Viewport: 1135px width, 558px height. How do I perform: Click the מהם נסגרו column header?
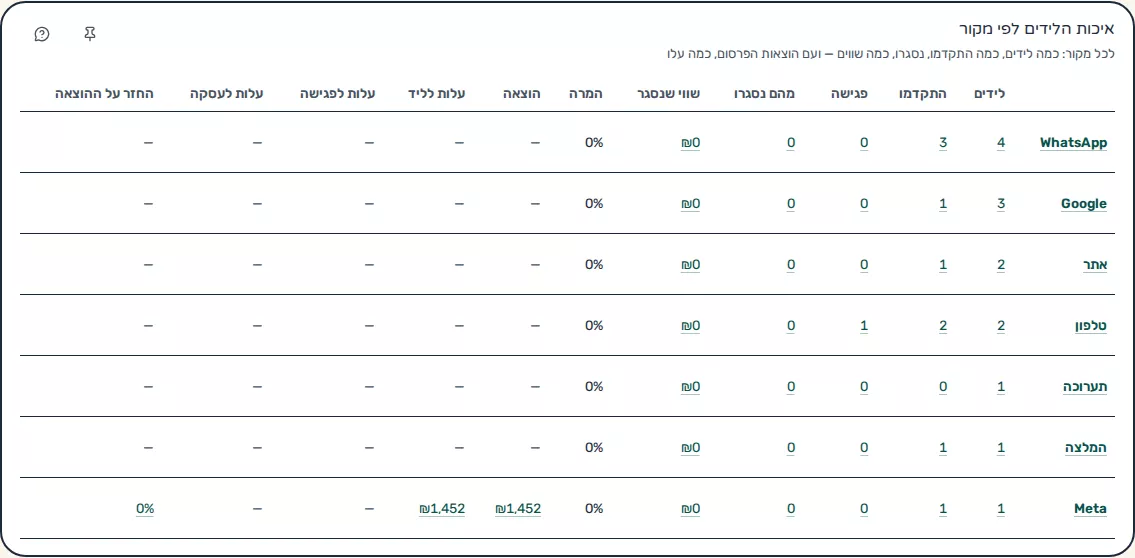click(x=764, y=94)
